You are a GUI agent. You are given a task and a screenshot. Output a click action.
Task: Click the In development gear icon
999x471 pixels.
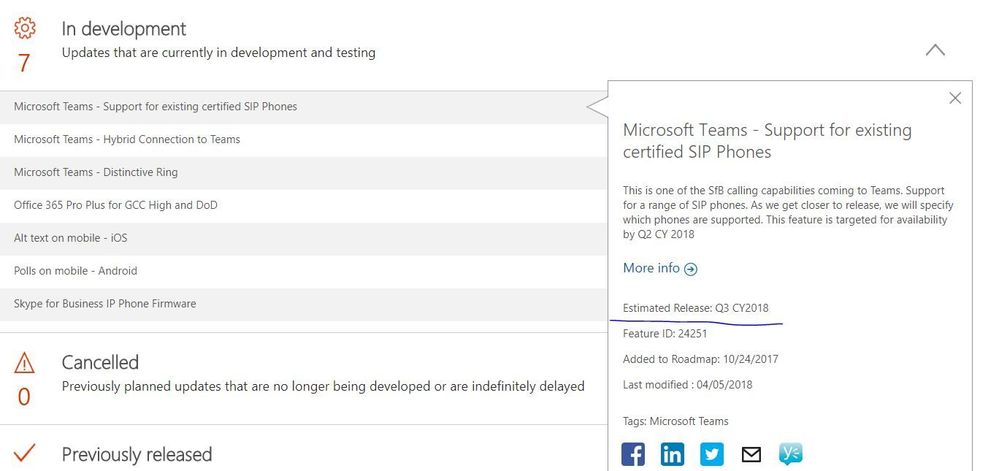point(24,28)
